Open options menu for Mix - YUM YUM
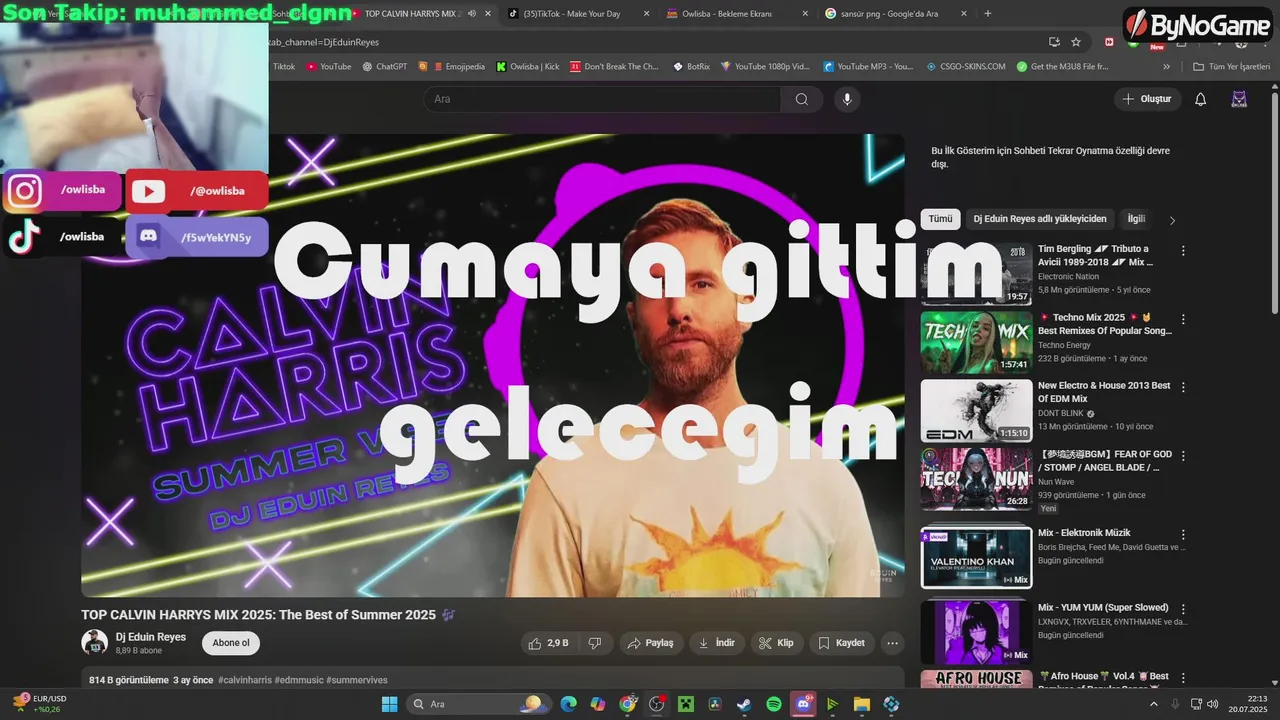 pyautogui.click(x=1183, y=609)
